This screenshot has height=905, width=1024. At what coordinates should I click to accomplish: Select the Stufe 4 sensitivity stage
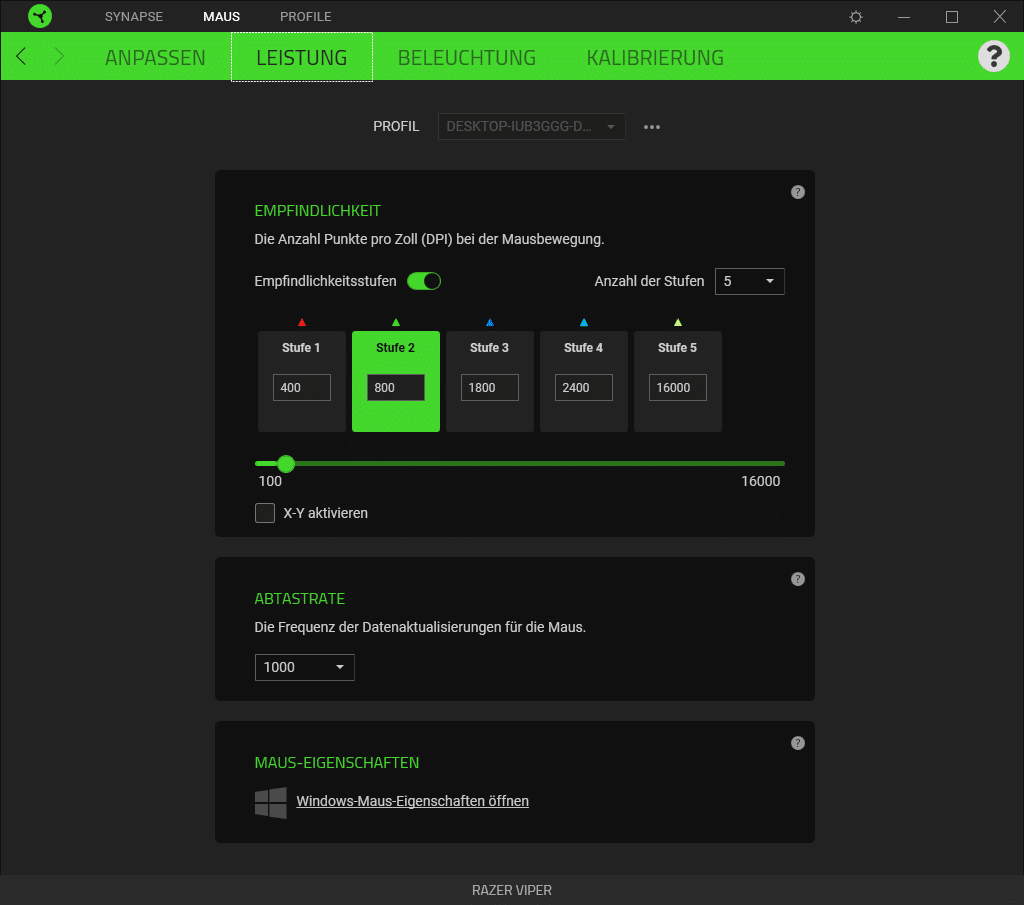(583, 349)
